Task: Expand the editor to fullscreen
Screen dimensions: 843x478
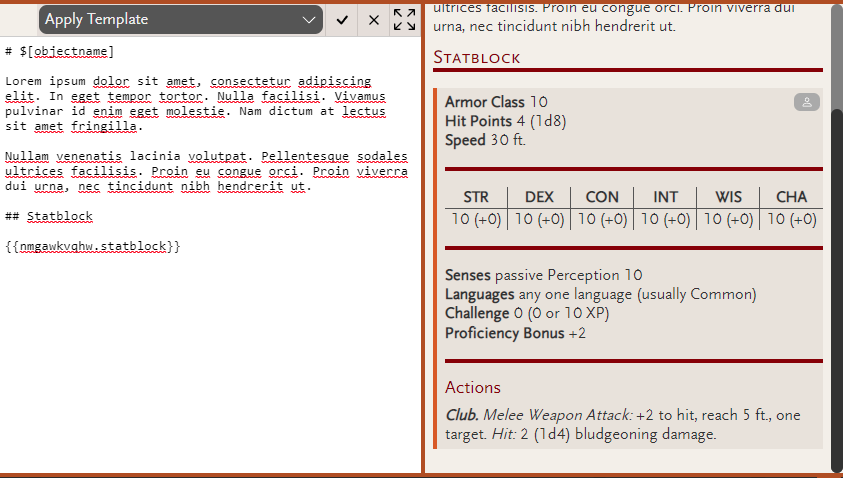Action: point(404,20)
